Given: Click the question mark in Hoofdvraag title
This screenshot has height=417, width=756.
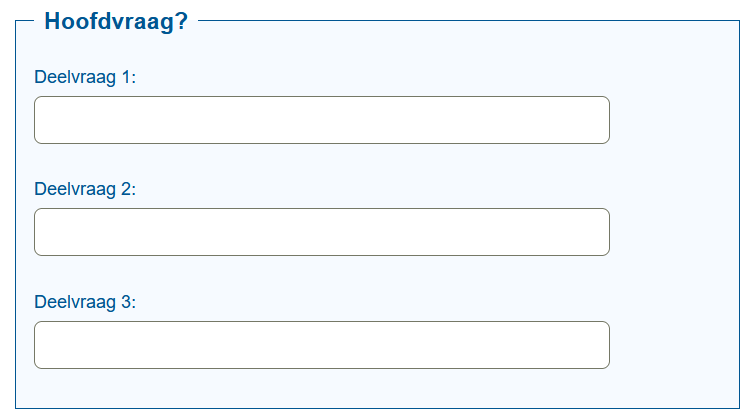Looking at the screenshot, I should click(x=181, y=21).
